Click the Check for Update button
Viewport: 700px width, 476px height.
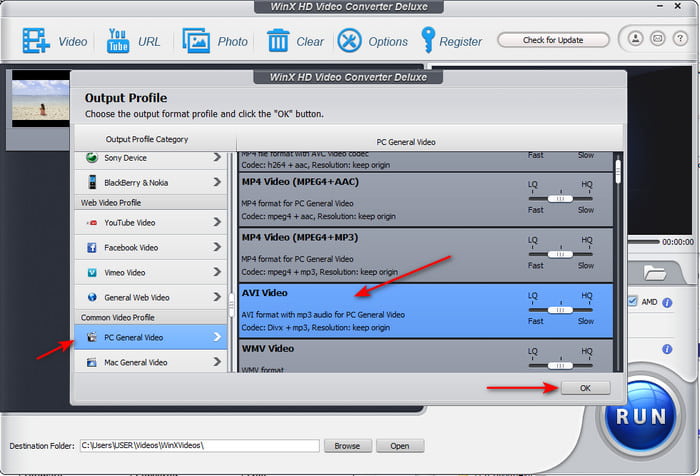[x=553, y=40]
